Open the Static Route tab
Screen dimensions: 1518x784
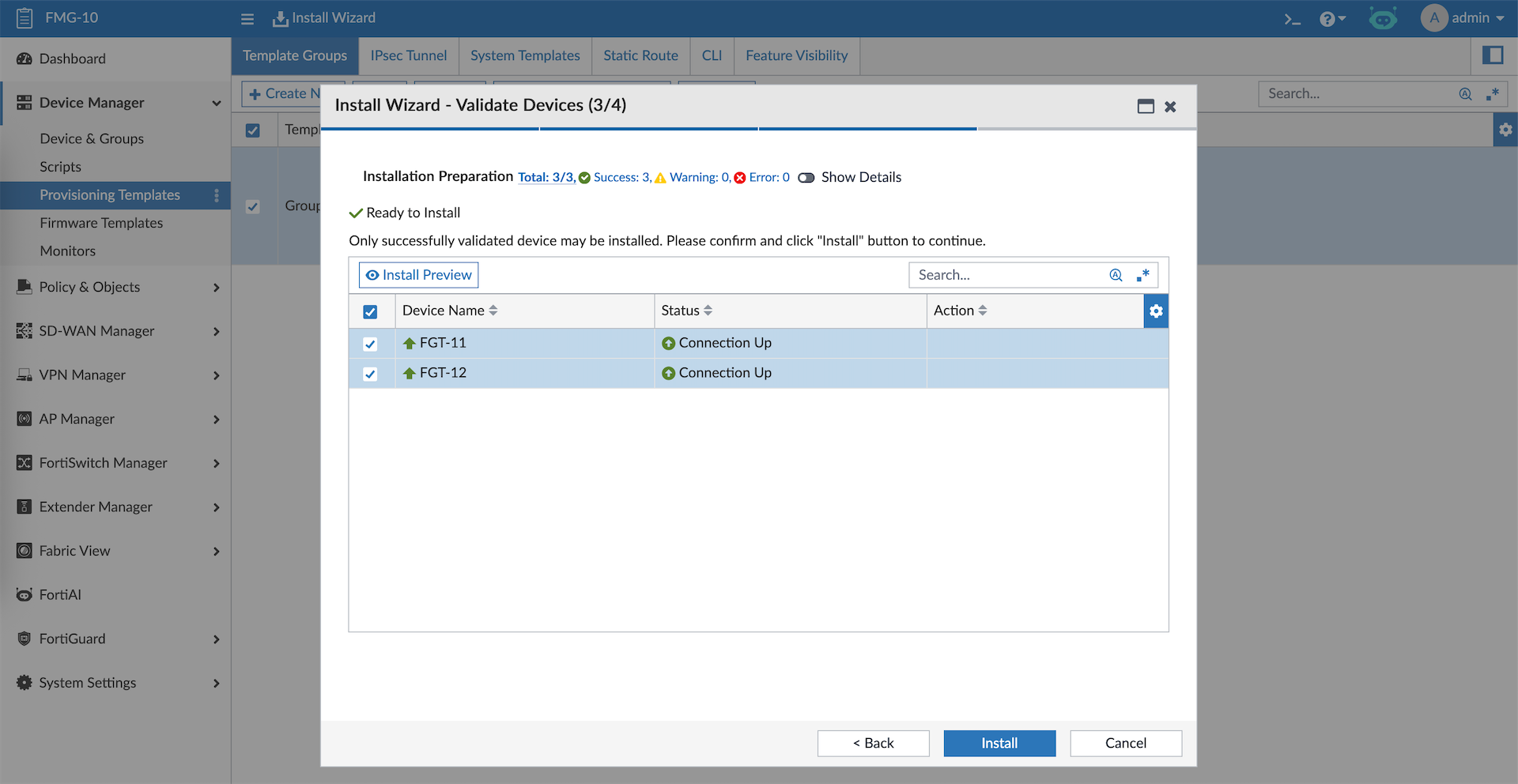[x=640, y=56]
